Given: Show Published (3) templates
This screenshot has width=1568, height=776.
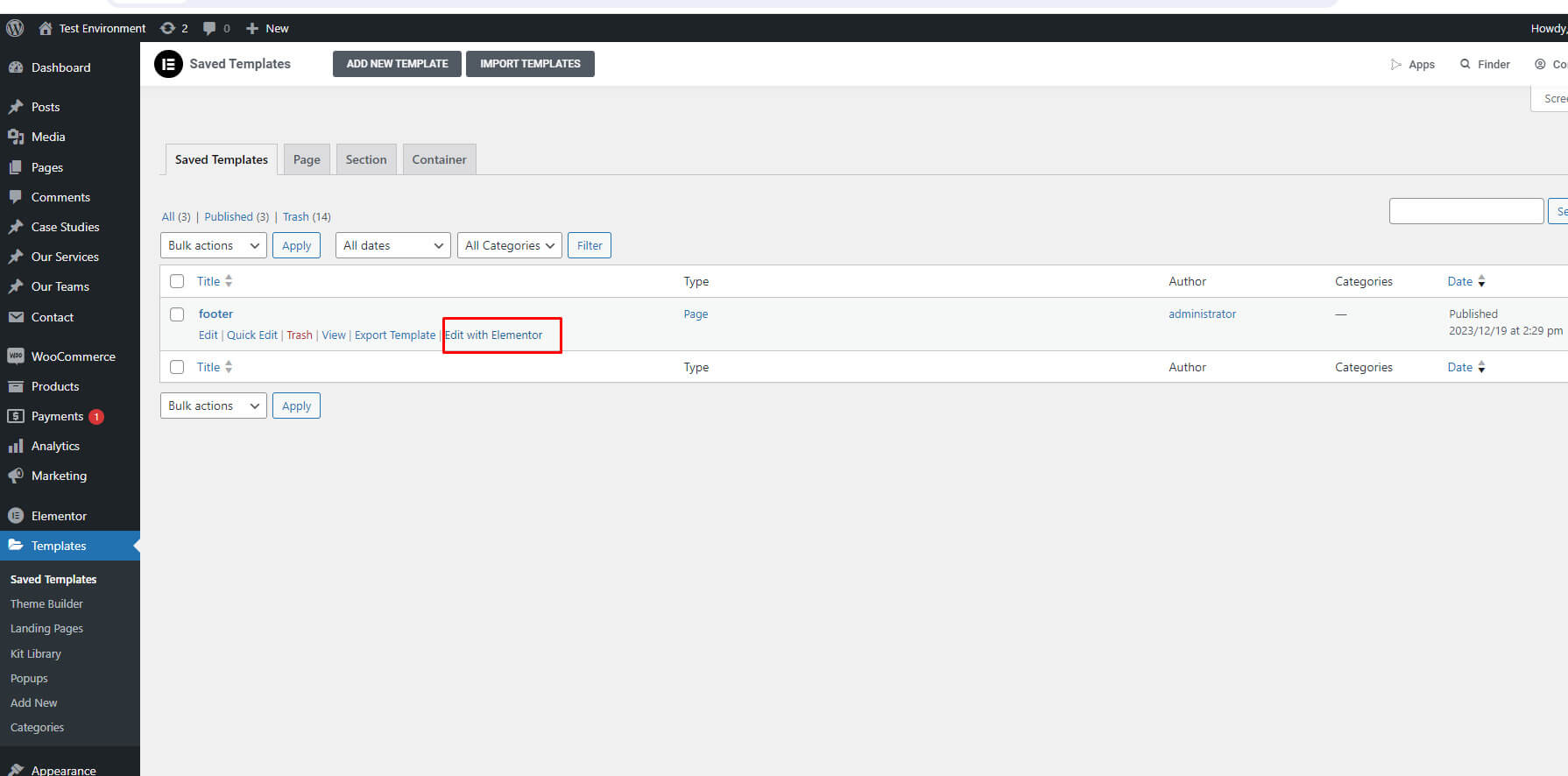Looking at the screenshot, I should click(237, 216).
